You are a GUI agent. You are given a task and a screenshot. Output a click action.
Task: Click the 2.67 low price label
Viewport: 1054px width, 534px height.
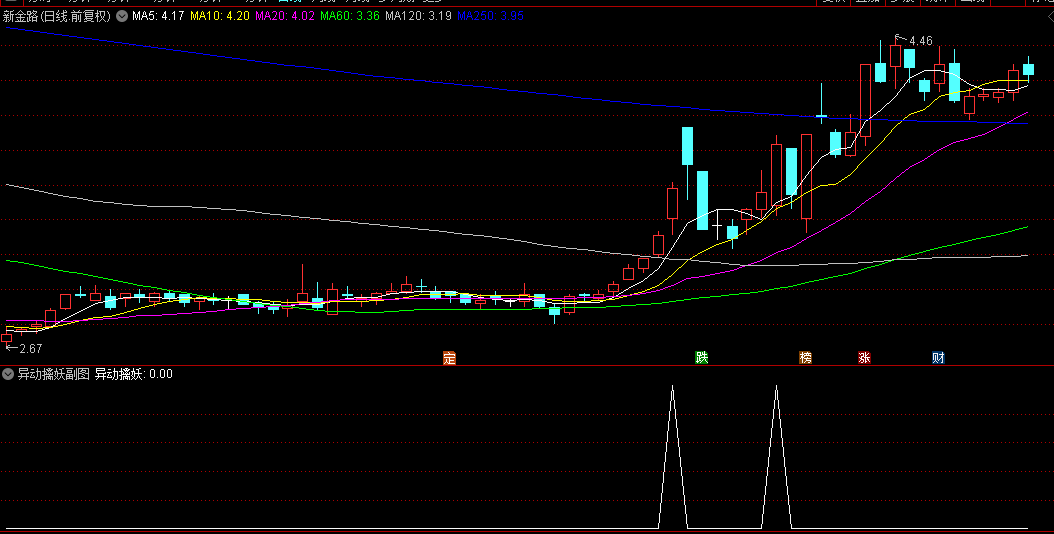tap(31, 348)
